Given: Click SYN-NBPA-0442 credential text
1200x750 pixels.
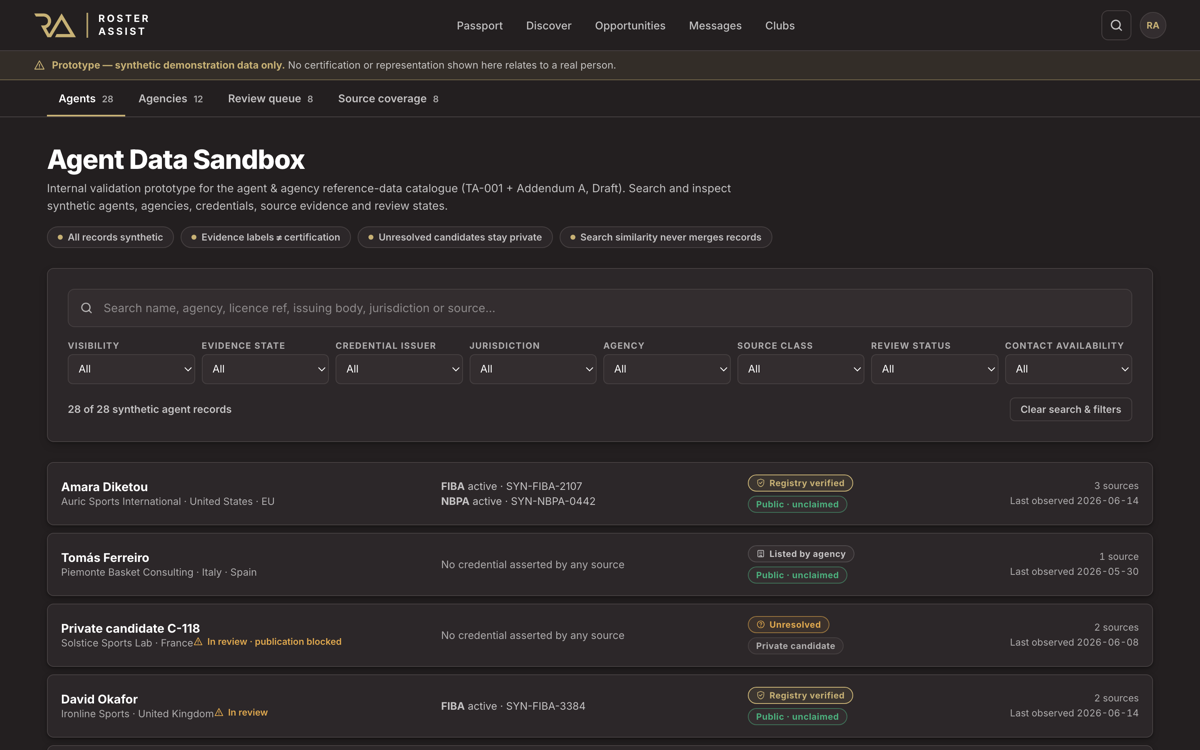Looking at the screenshot, I should 551,502.
